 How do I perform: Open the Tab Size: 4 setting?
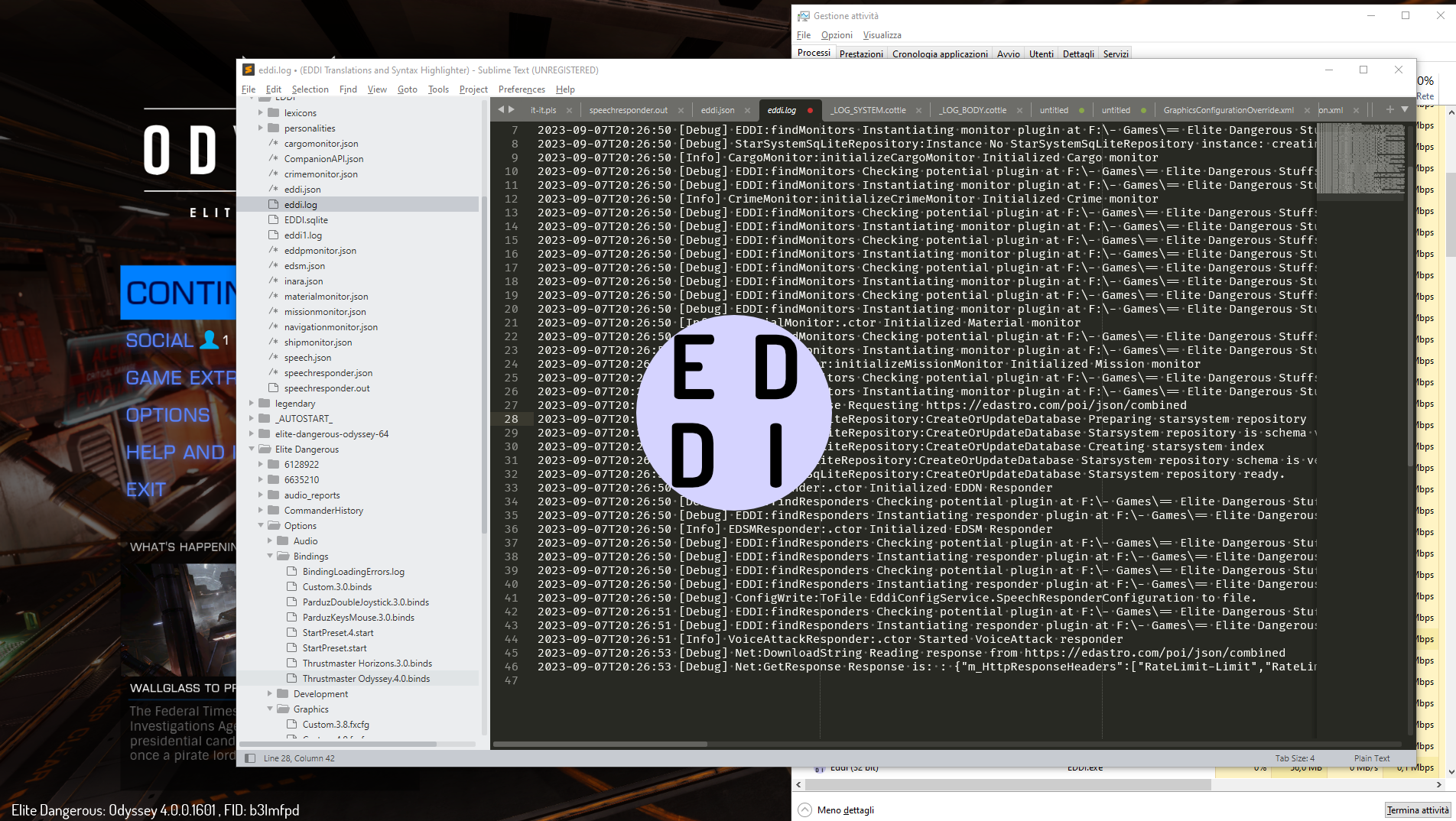pyautogui.click(x=1295, y=758)
